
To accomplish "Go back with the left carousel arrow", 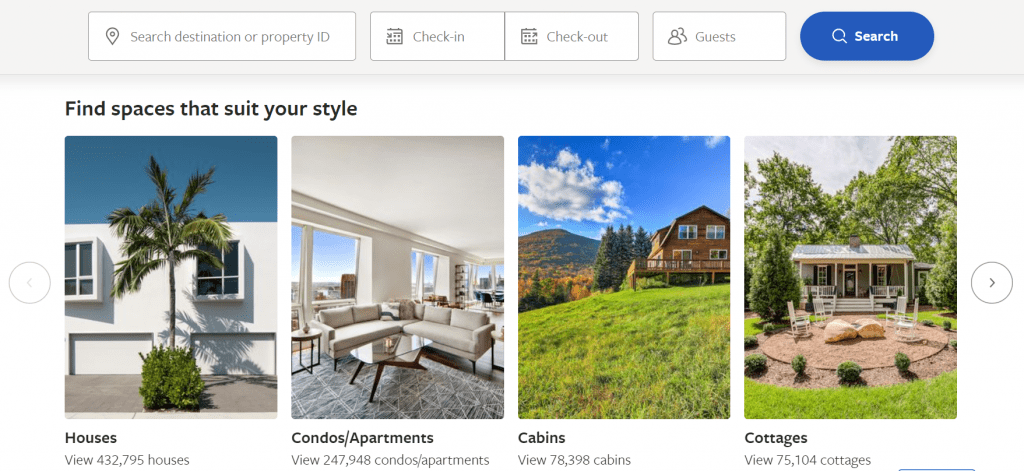I will coord(29,283).
